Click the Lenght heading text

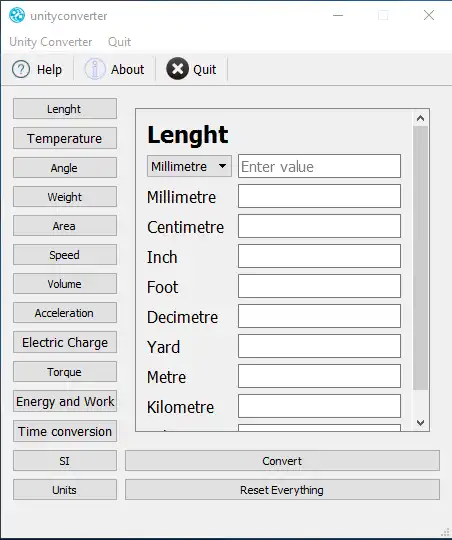(188, 135)
